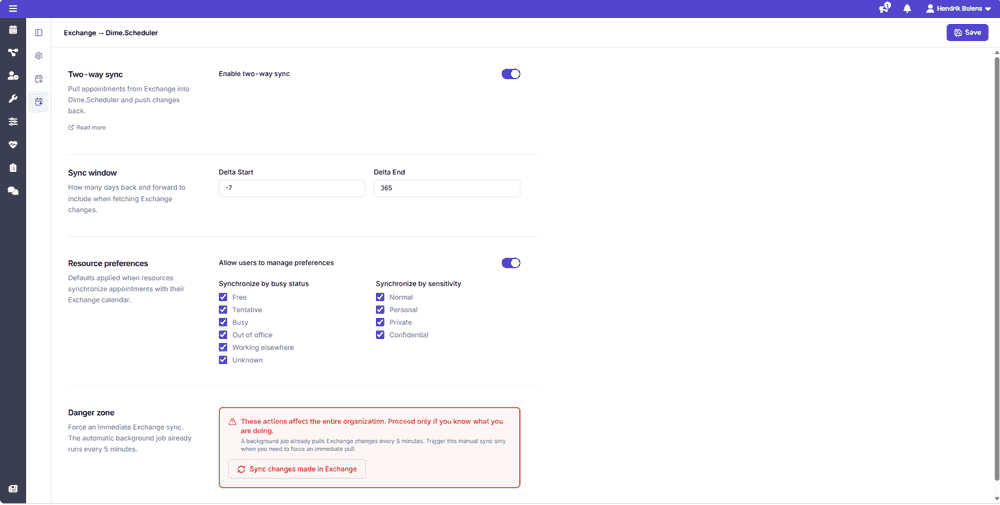This screenshot has width=1000, height=505.
Task: Open the calendar planning board icon
Action: coord(13,30)
